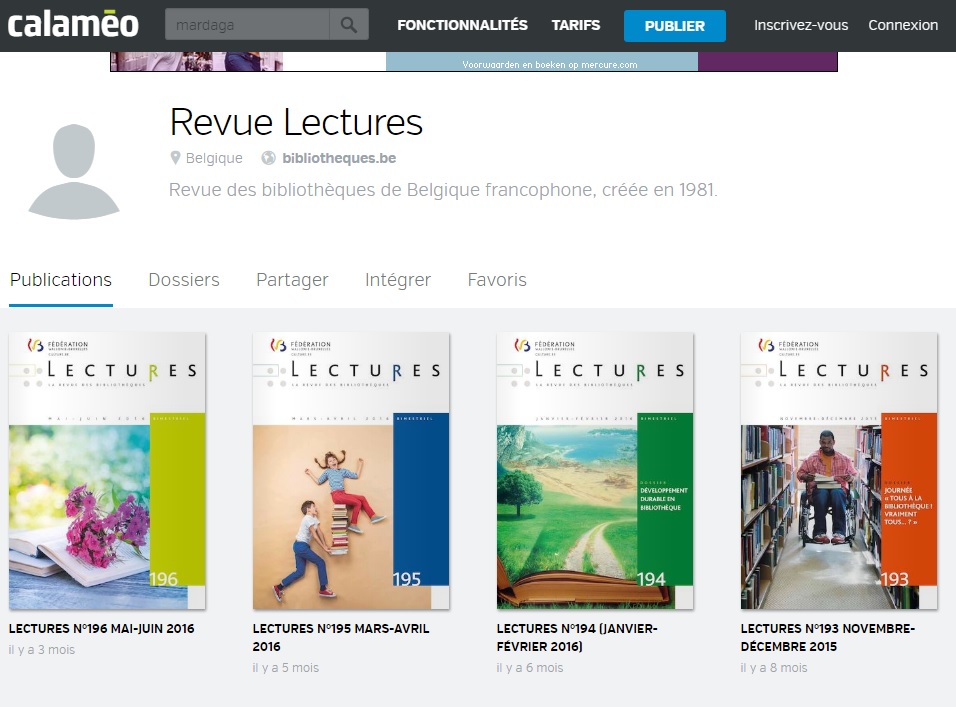Click the Belgique location text
The image size is (956, 707).
pos(214,158)
